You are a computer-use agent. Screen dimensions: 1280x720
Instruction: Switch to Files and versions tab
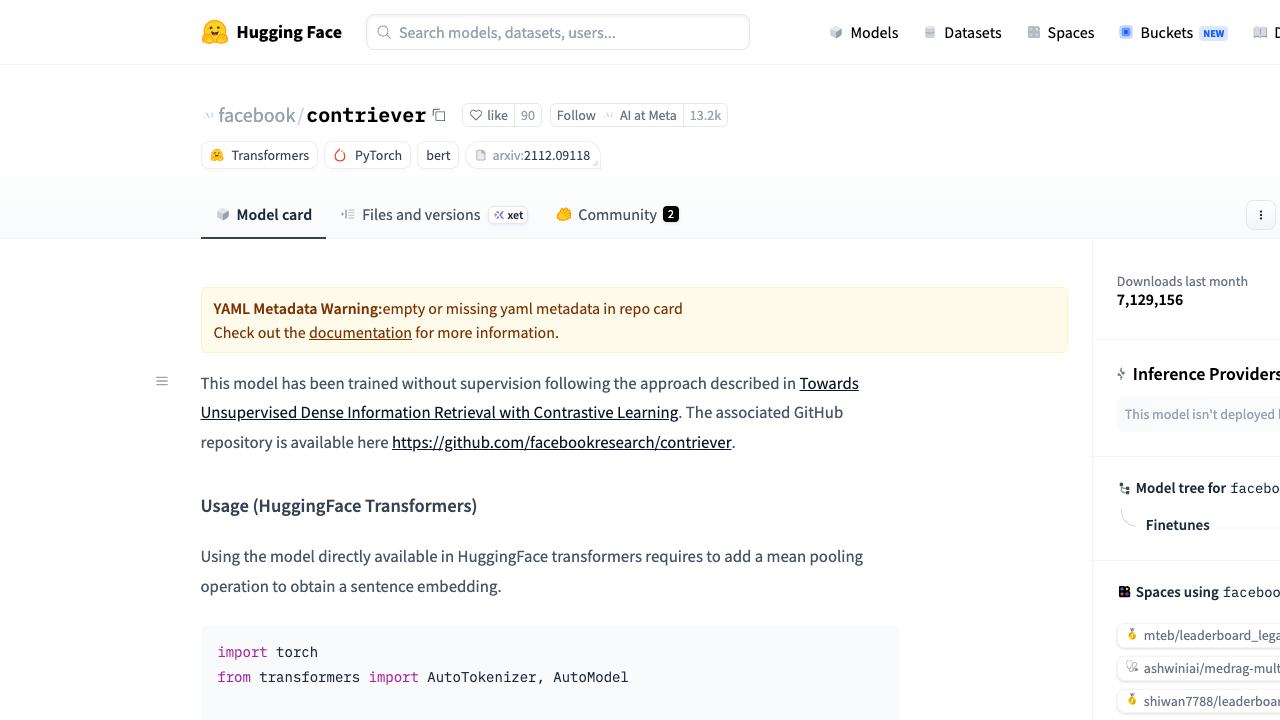(434, 214)
